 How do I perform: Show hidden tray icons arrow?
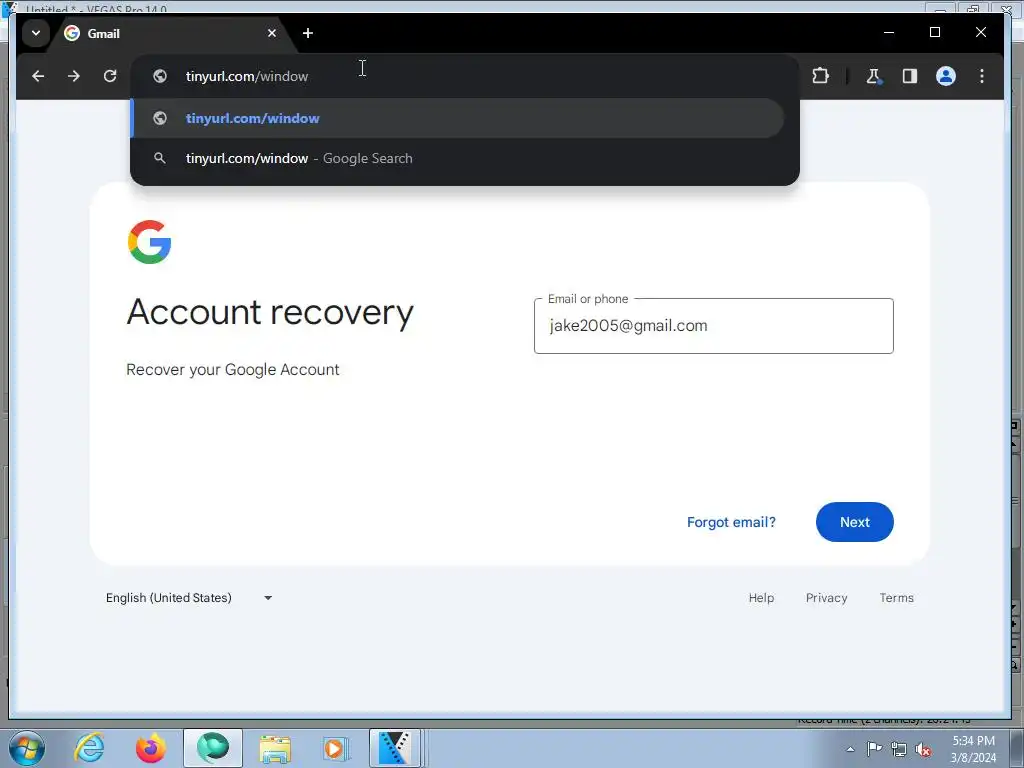pos(850,749)
